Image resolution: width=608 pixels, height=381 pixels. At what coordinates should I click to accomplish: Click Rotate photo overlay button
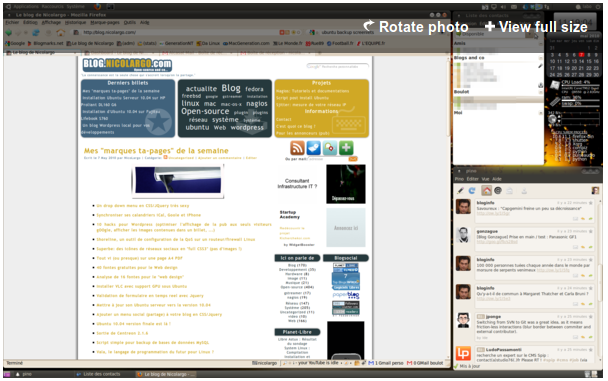coord(416,27)
